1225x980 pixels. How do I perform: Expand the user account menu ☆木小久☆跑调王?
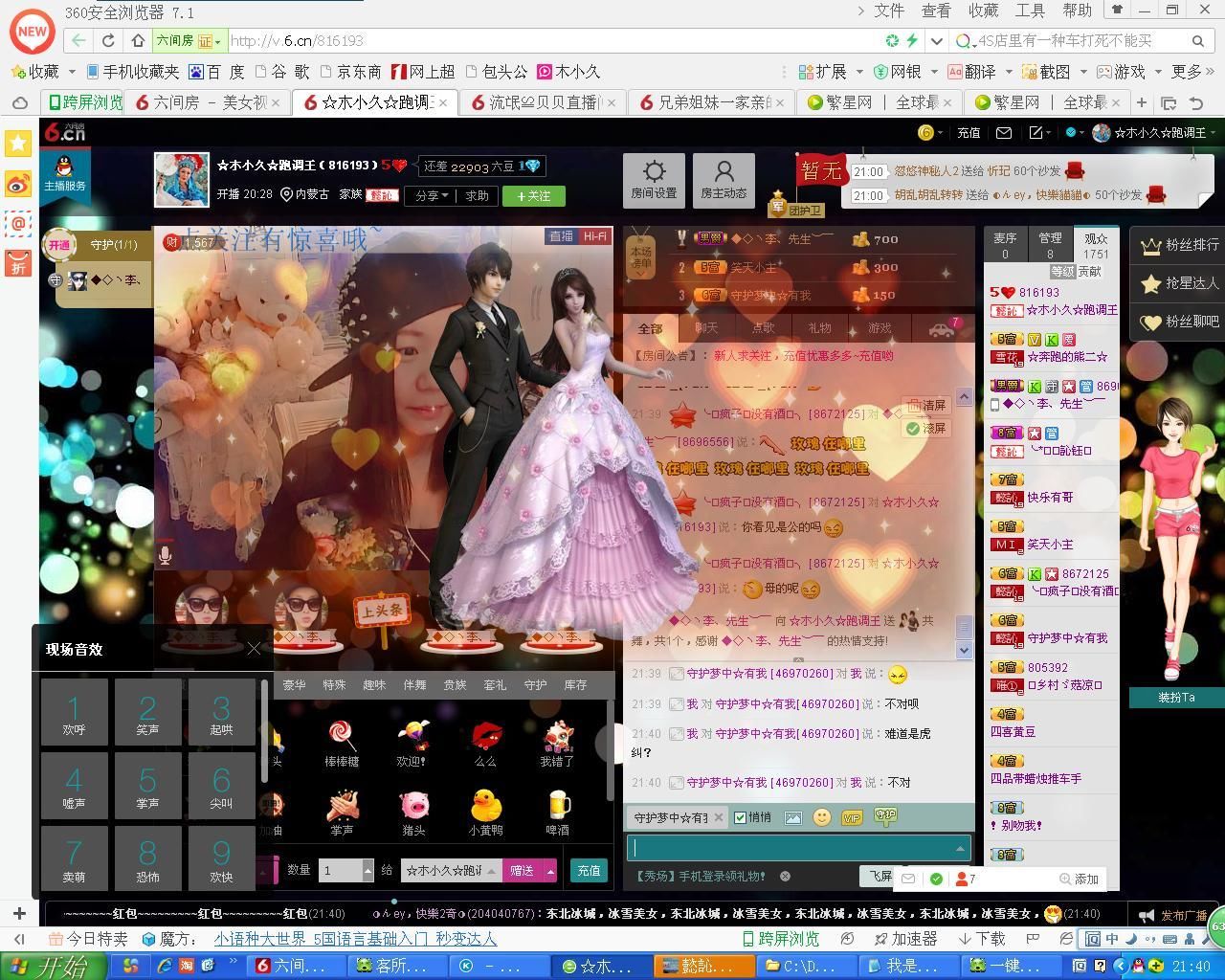[x=1154, y=133]
